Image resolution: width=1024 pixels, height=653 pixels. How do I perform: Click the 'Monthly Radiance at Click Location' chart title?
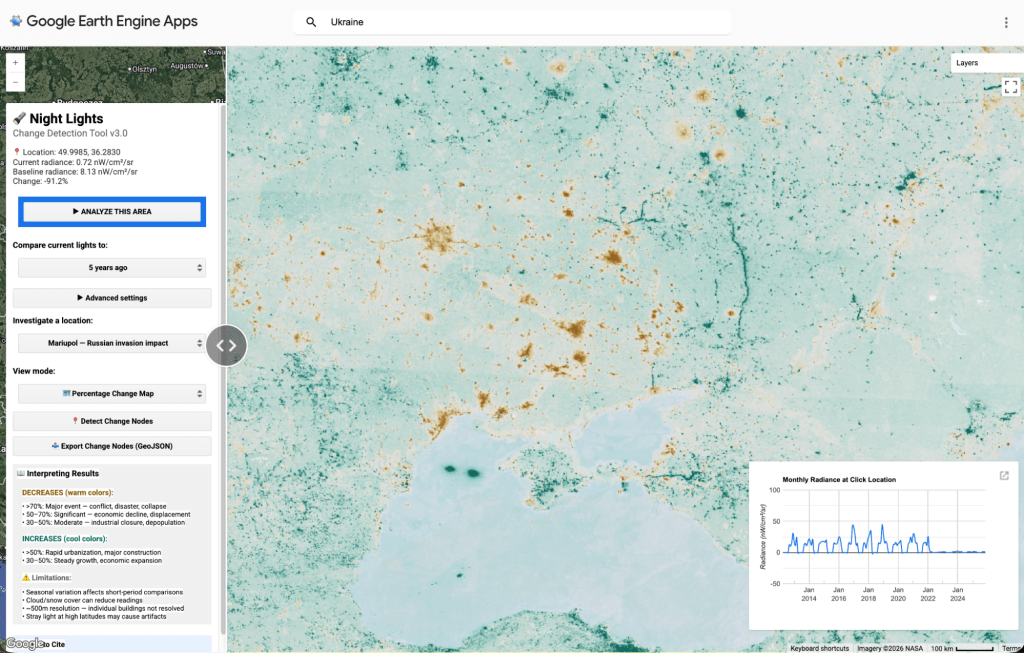839,479
